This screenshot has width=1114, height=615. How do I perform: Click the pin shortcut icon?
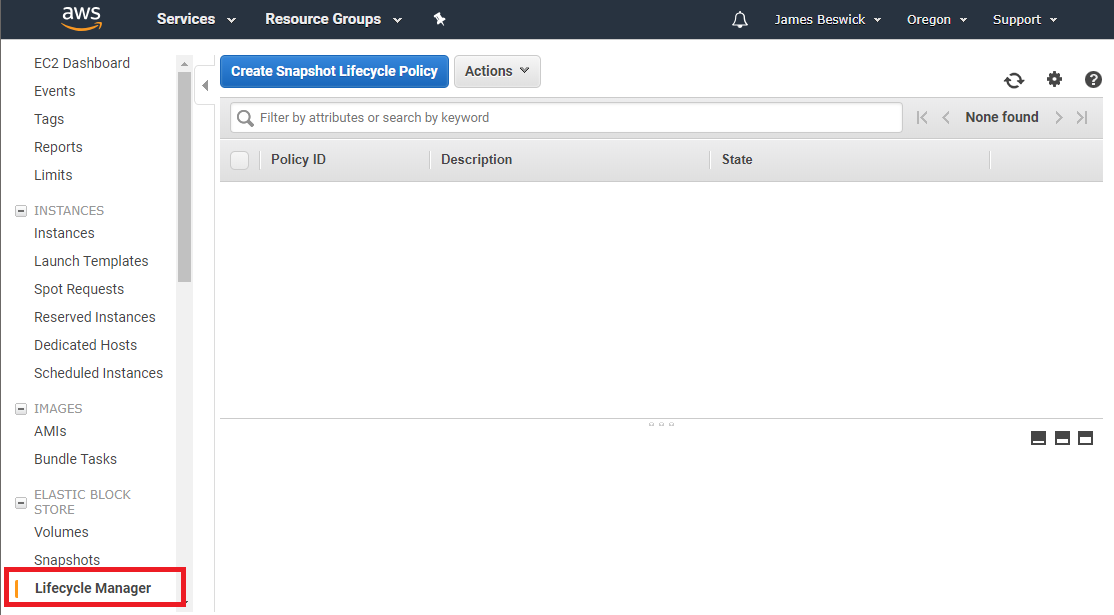[x=440, y=19]
